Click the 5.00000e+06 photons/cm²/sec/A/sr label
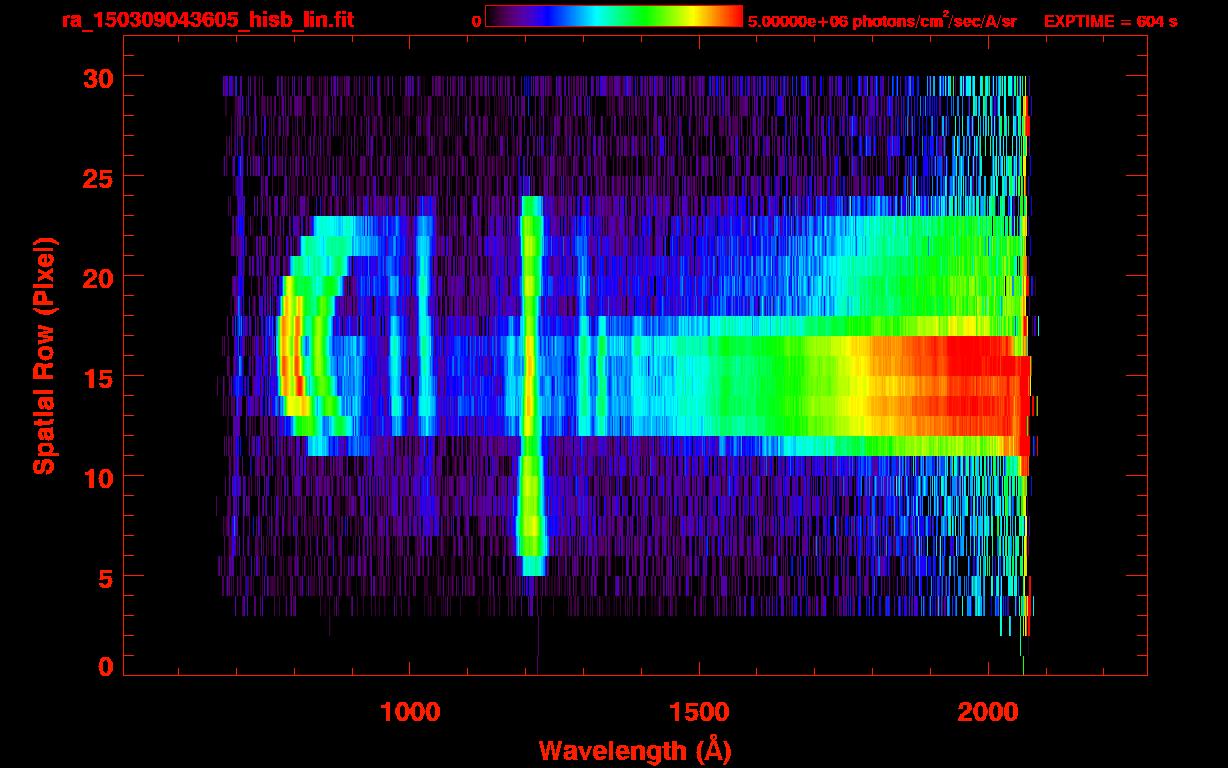The height and width of the screenshot is (768, 1228). 882,20
